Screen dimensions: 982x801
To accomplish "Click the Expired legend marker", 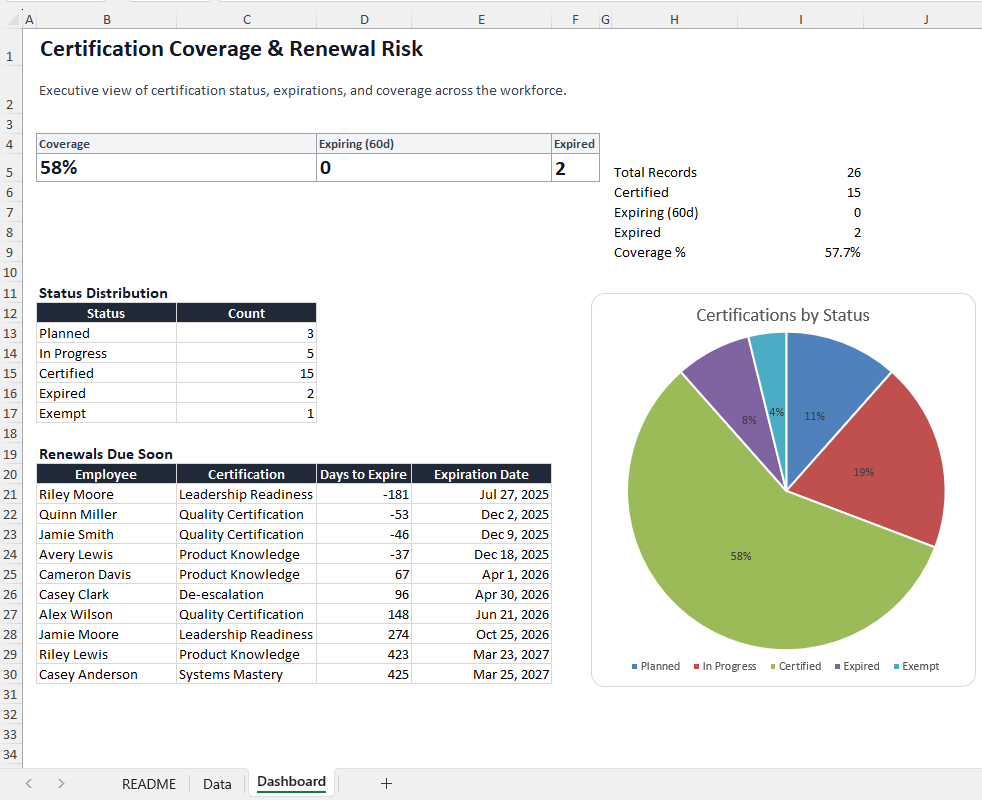I will point(839,666).
